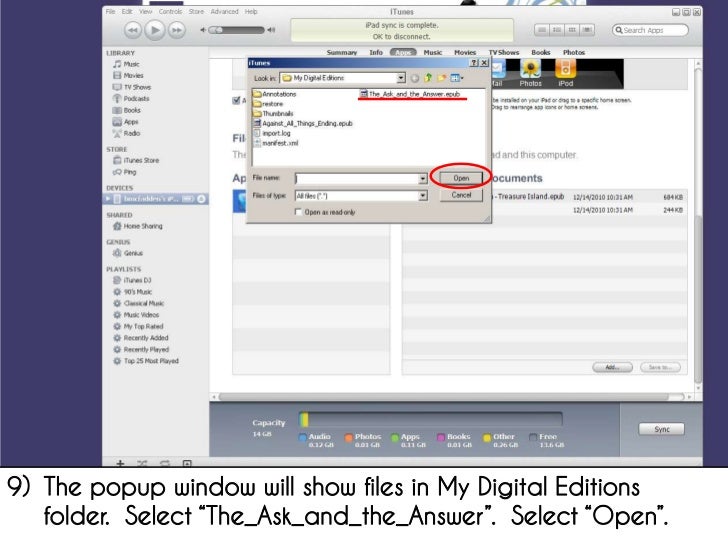Screen dimensions: 728x546
Task: Open the Advanced menu
Action: (x=224, y=12)
